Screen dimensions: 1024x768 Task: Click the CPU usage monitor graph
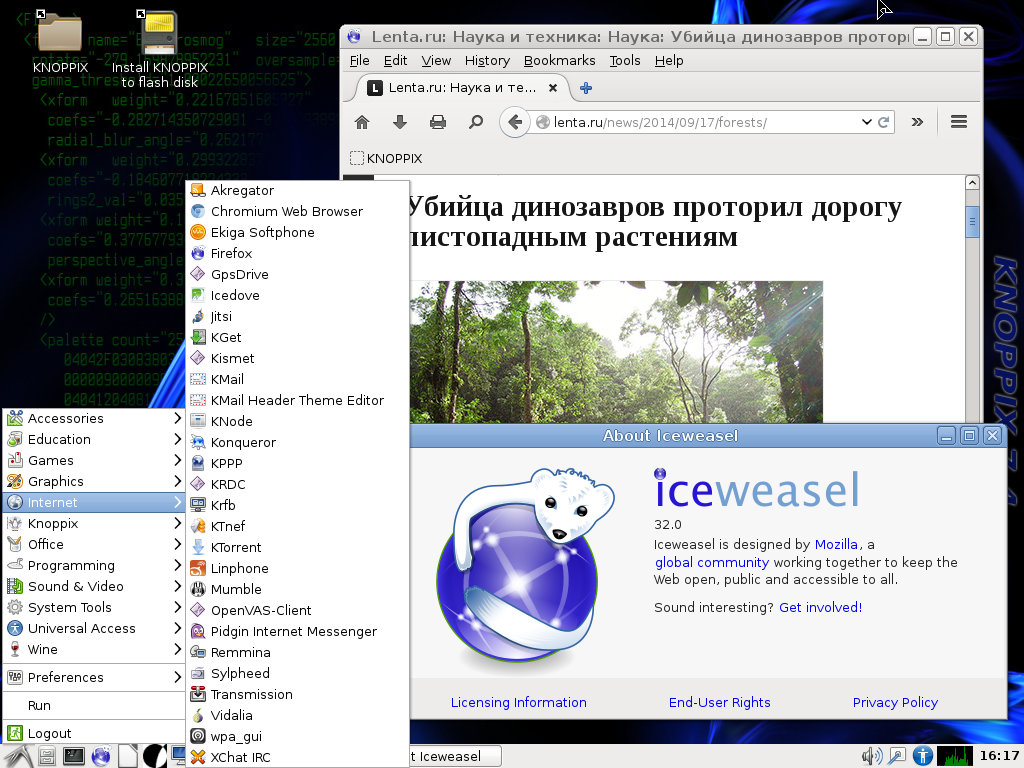(954, 756)
